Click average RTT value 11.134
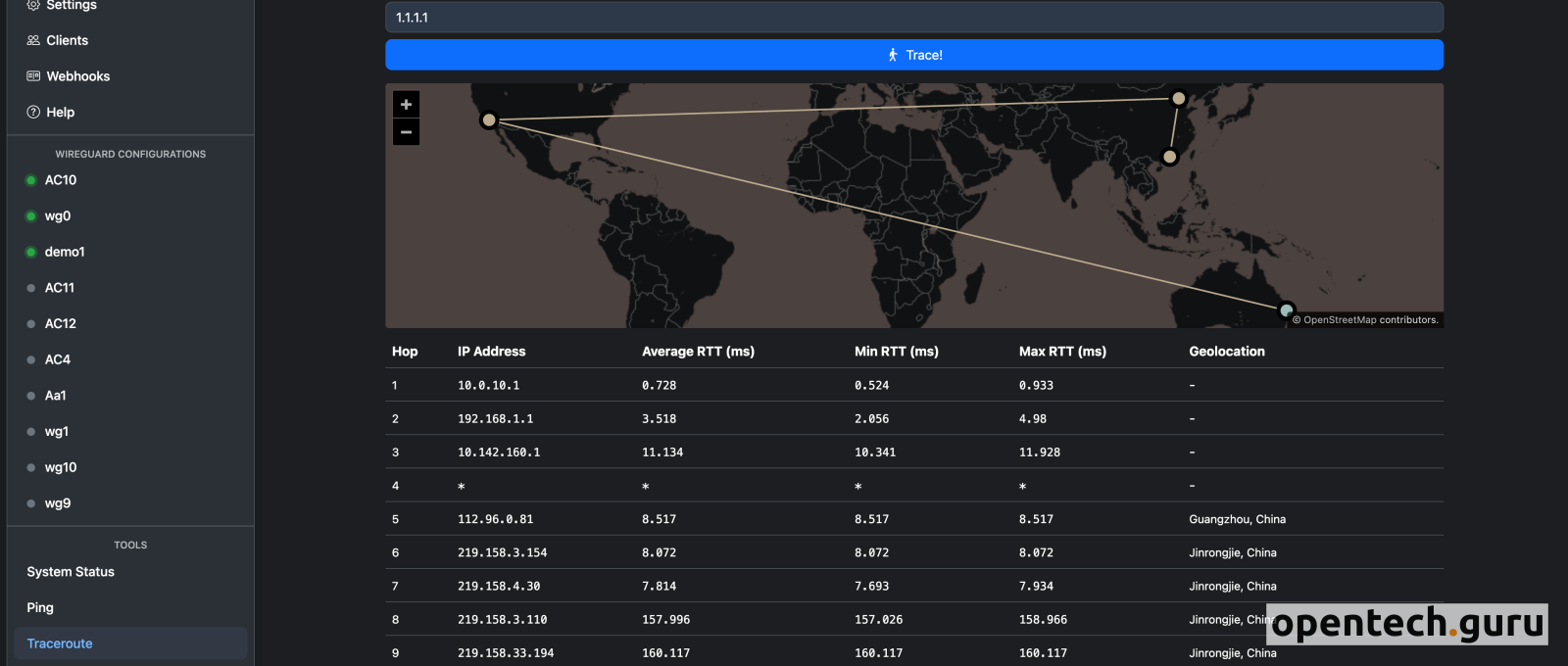 pos(662,452)
